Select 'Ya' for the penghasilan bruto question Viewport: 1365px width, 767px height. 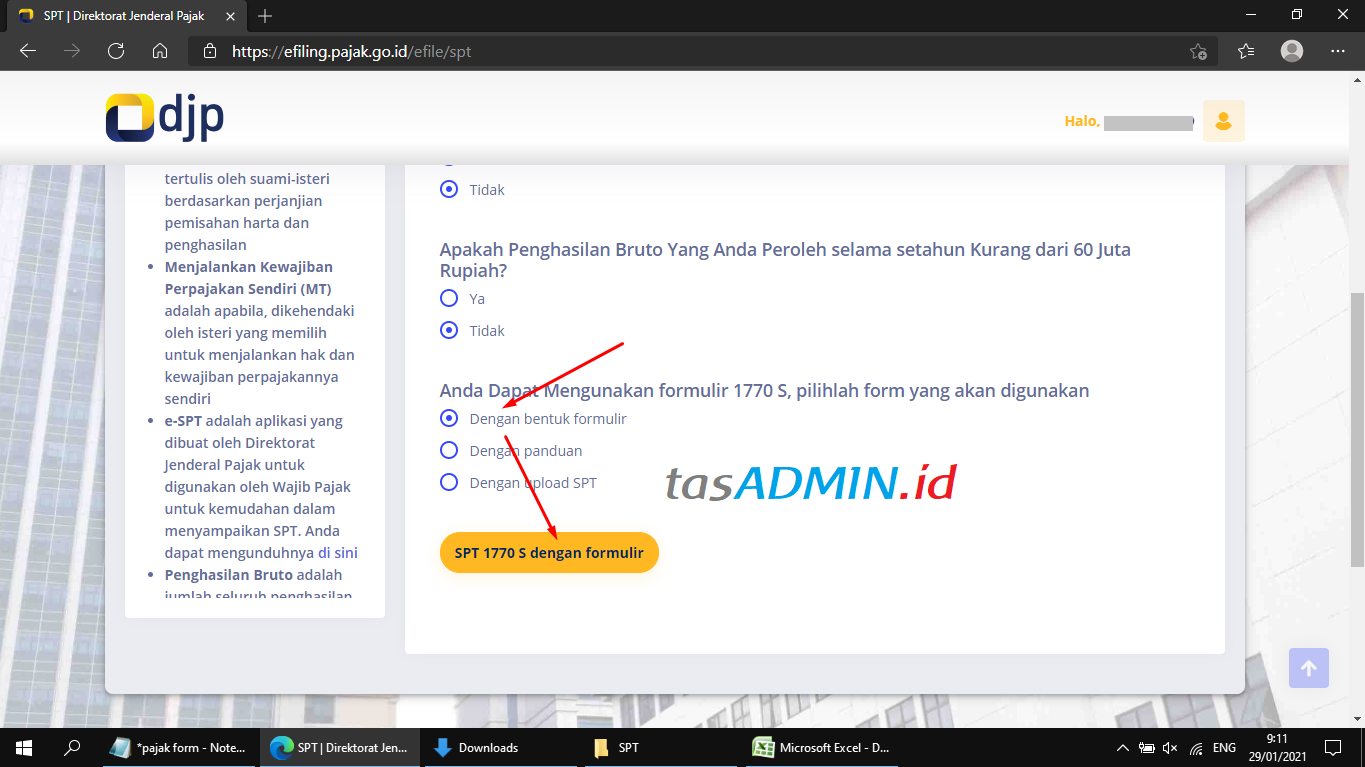[448, 298]
